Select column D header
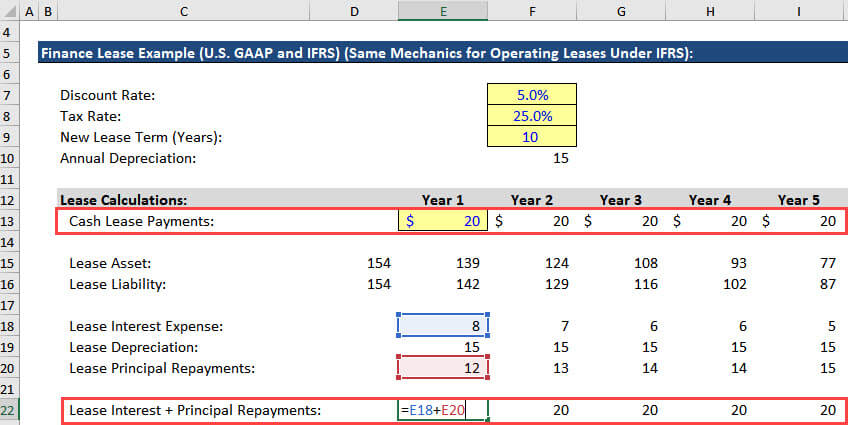The image size is (848, 425). point(354,11)
